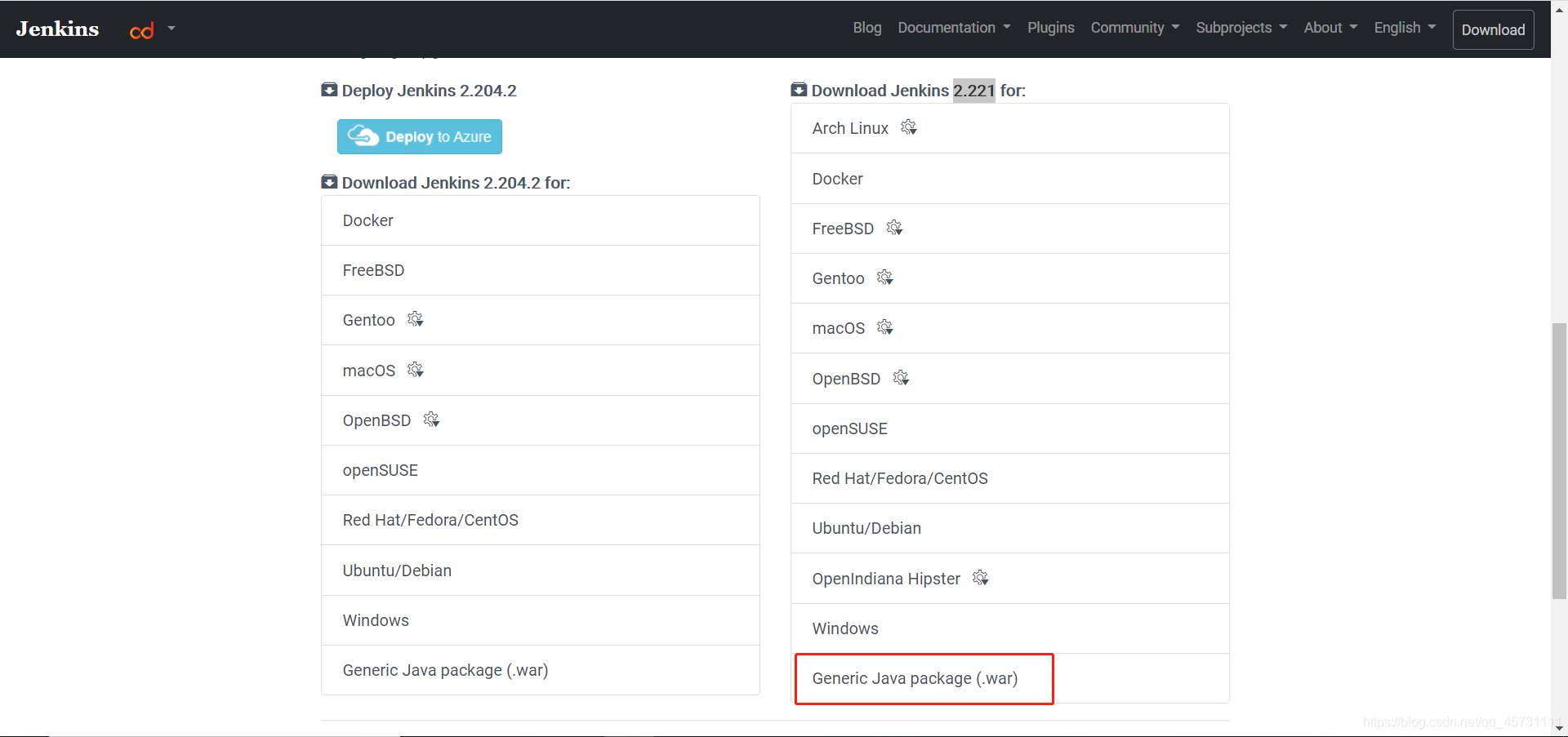Click community gear icon next to macOS 2.221
Image resolution: width=1568 pixels, height=737 pixels.
tap(884, 327)
